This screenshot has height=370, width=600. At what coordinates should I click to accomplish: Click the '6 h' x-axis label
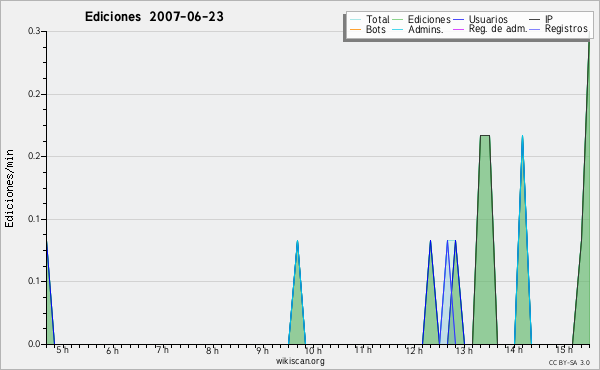tap(112, 350)
